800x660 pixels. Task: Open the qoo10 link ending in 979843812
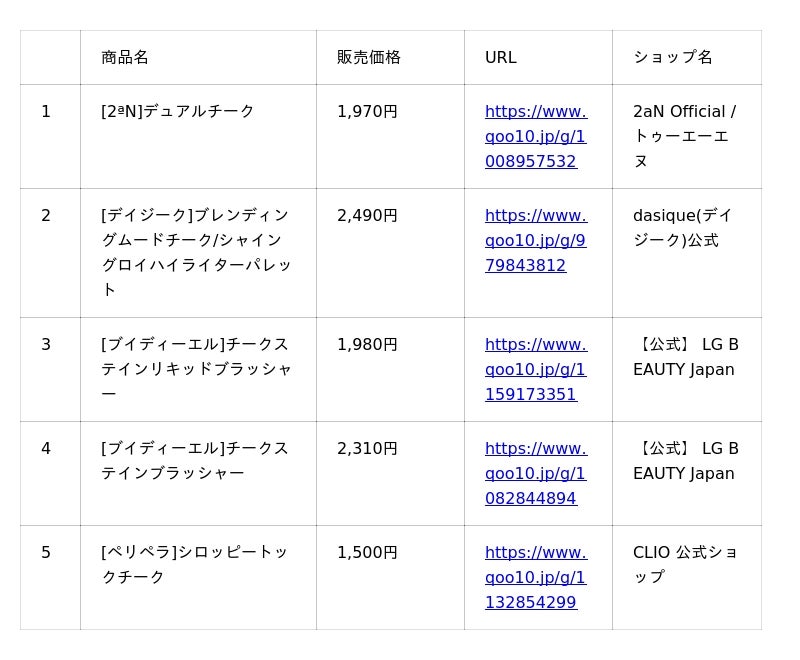tap(535, 240)
